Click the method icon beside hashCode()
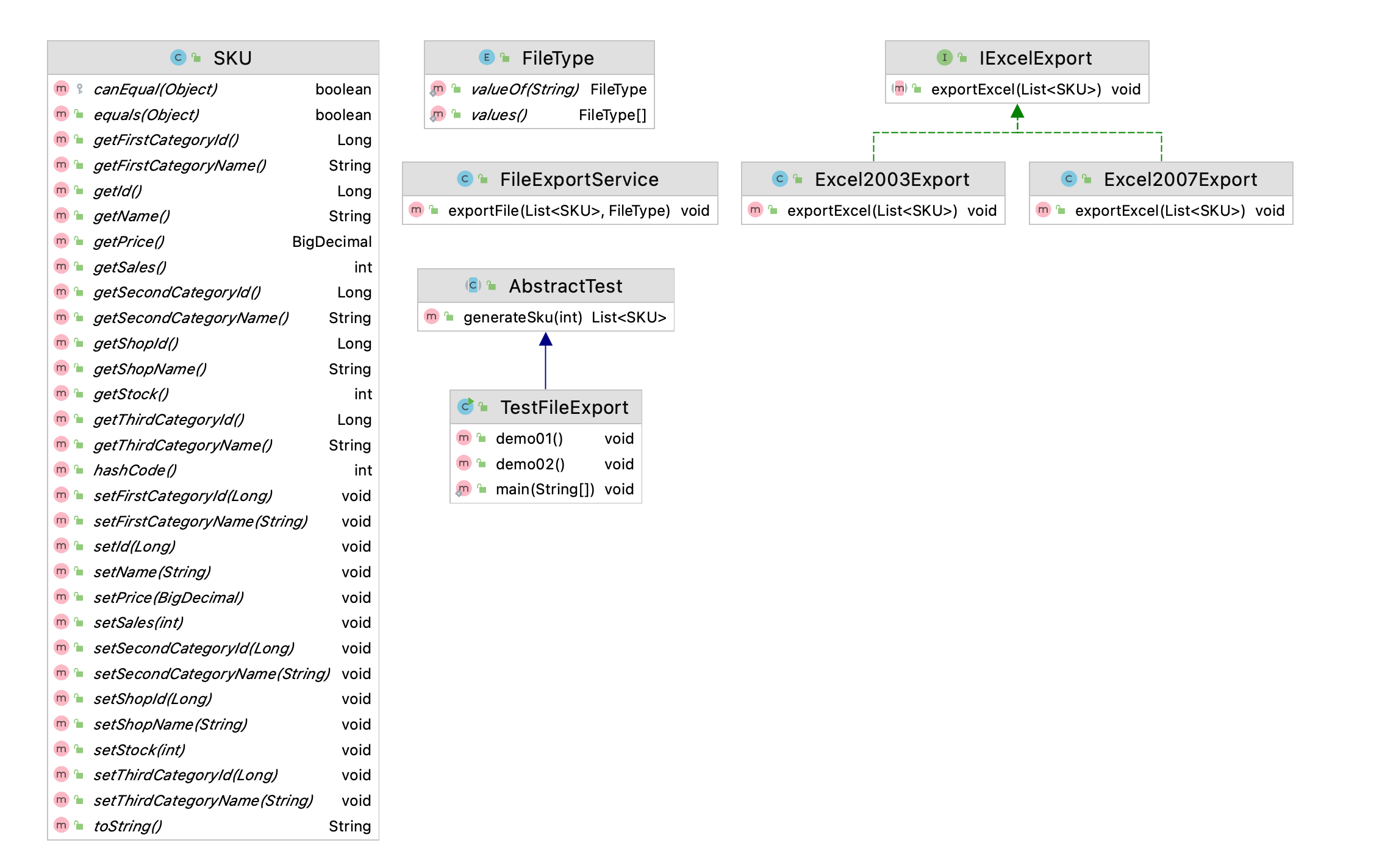1382x868 pixels. click(61, 469)
